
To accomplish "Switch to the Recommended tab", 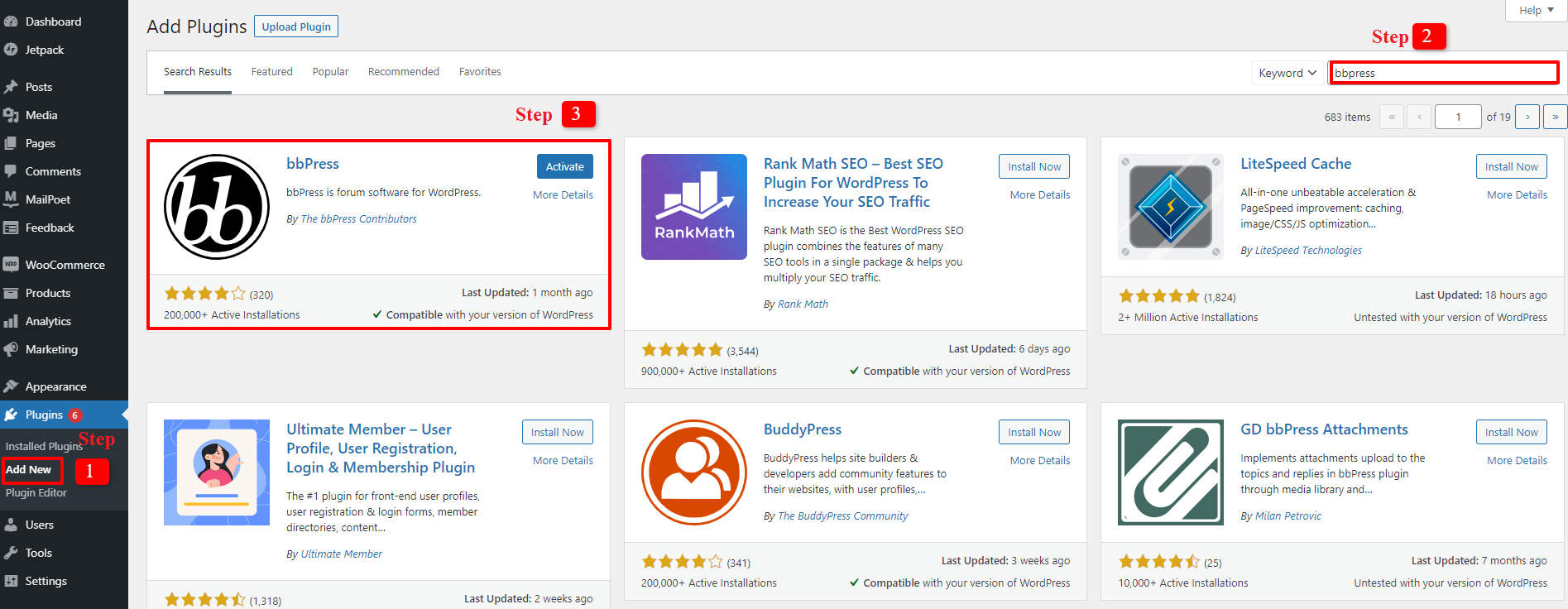I will click(404, 72).
